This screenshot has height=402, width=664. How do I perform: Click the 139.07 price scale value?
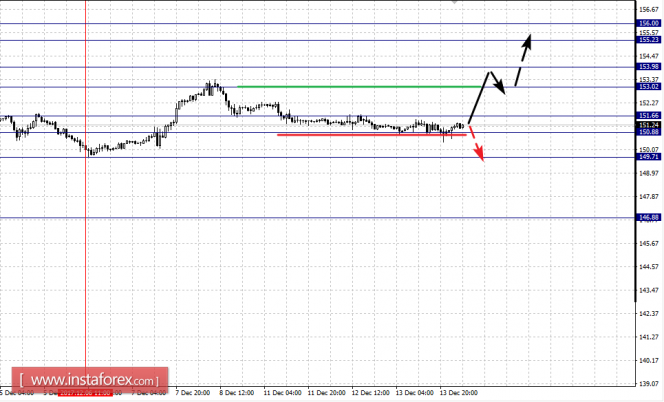[x=649, y=383]
